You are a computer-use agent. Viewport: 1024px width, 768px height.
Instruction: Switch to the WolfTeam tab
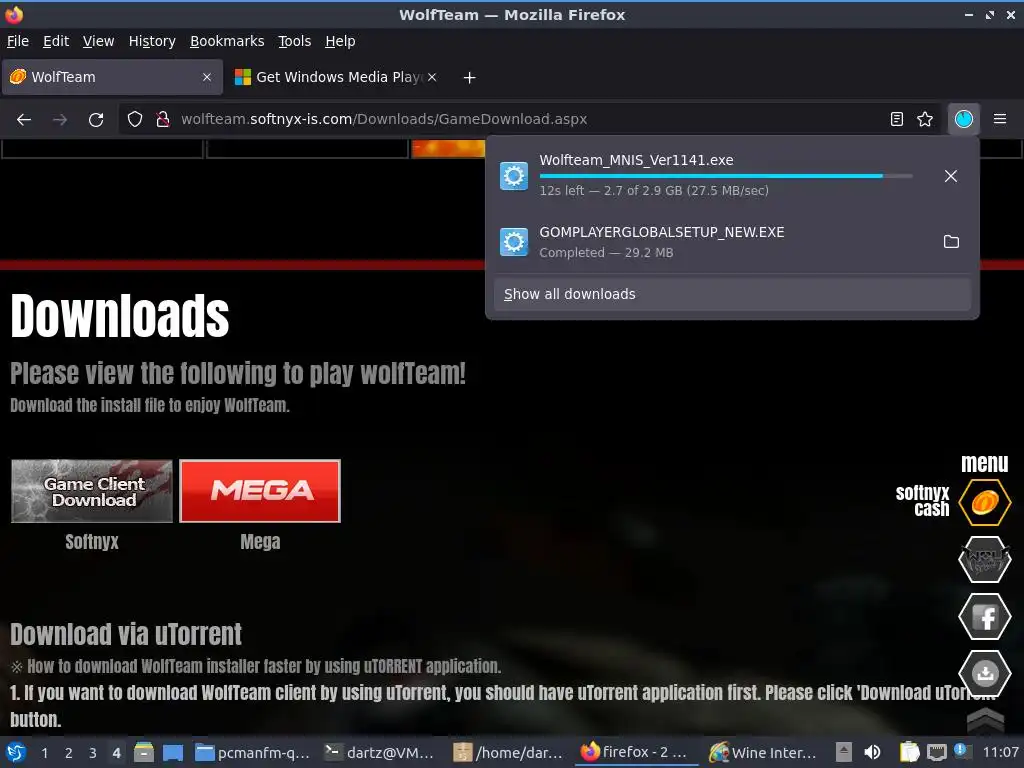(112, 77)
